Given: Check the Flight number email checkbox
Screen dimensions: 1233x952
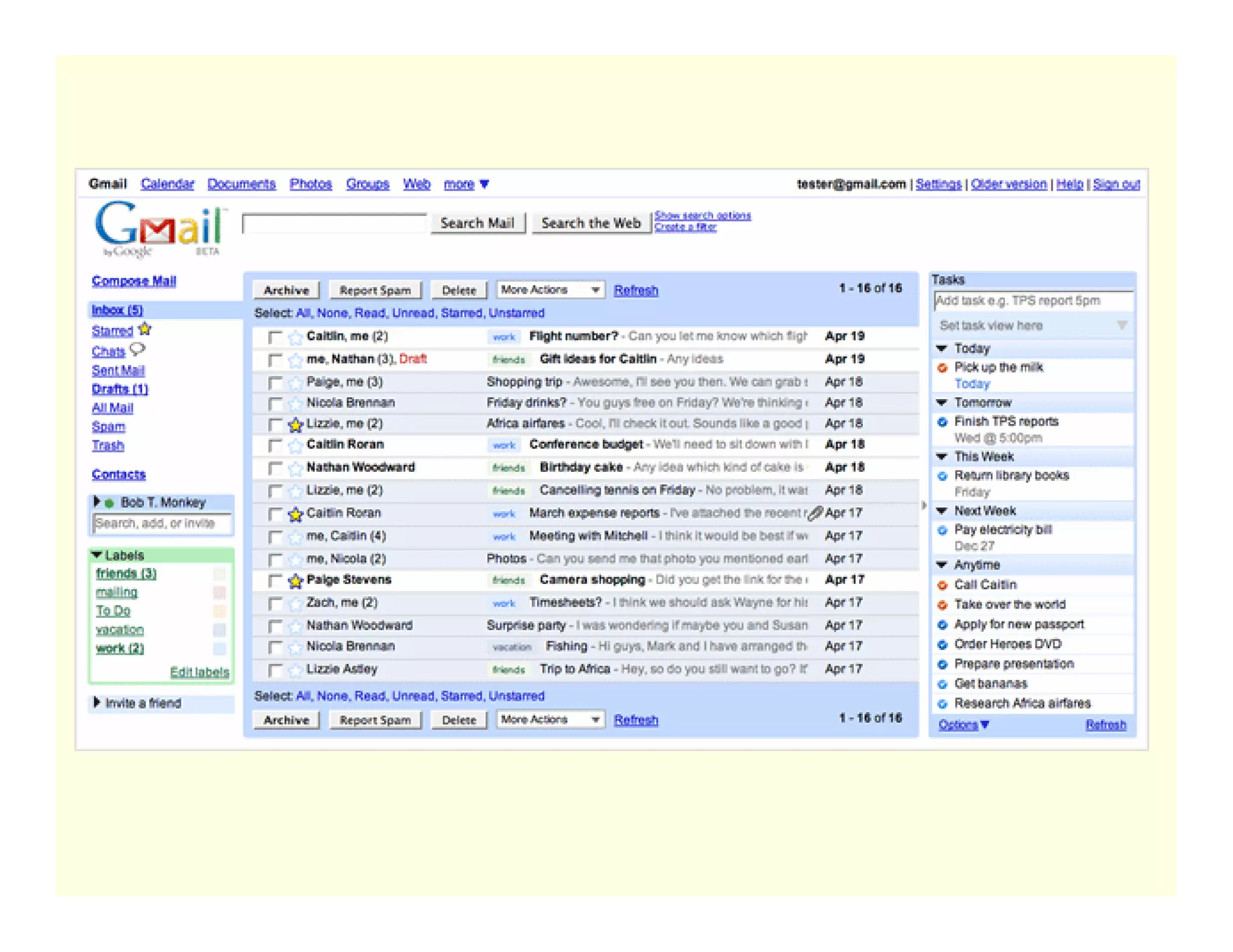Looking at the screenshot, I should click(275, 338).
